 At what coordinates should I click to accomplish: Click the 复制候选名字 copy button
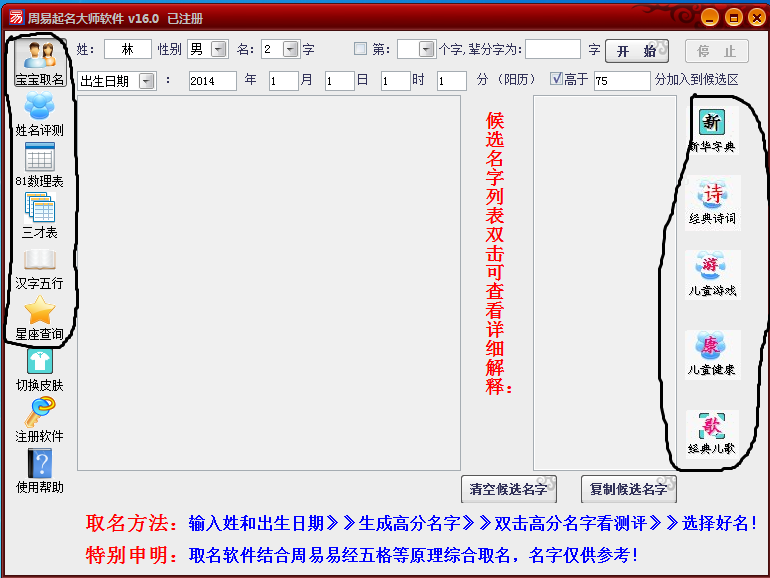628,489
